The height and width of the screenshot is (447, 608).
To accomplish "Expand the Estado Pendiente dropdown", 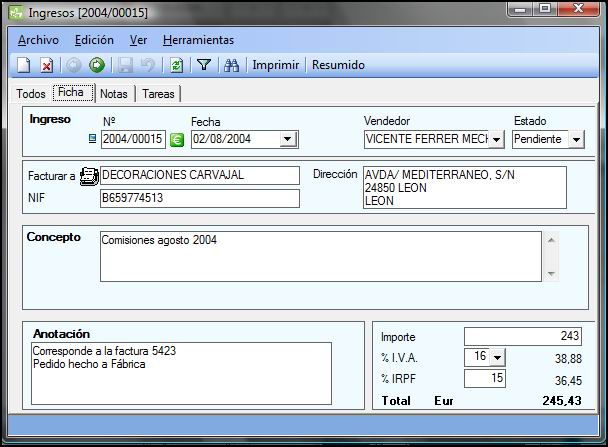I will (x=577, y=139).
